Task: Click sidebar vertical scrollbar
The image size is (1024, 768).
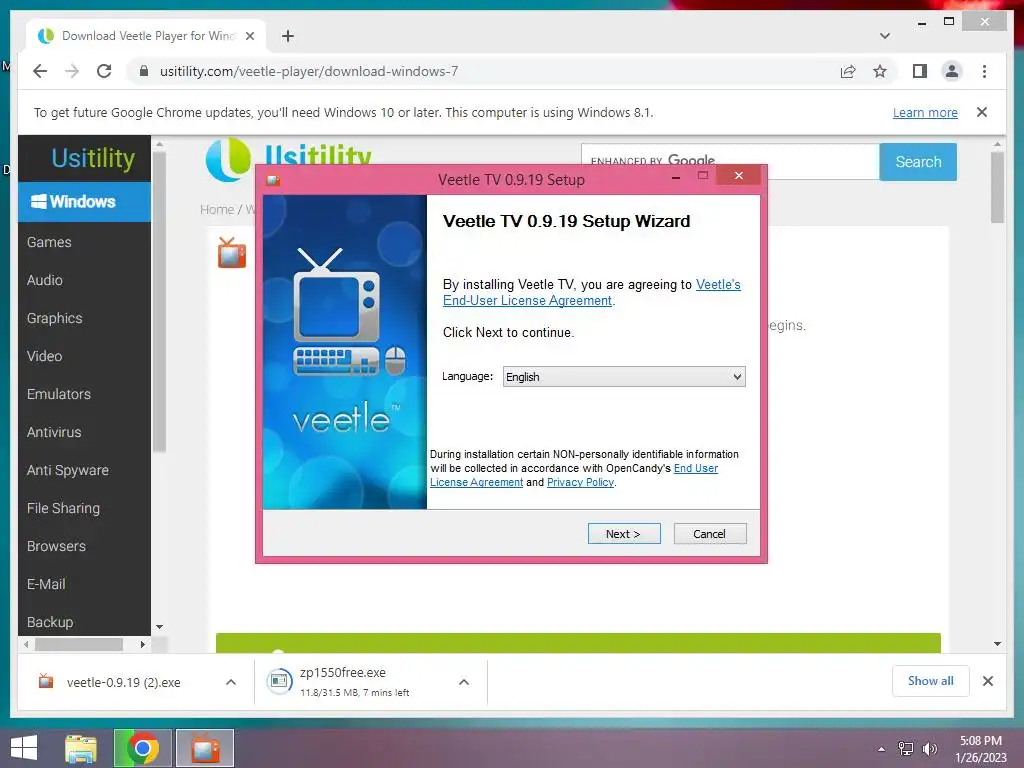Action: 159,302
